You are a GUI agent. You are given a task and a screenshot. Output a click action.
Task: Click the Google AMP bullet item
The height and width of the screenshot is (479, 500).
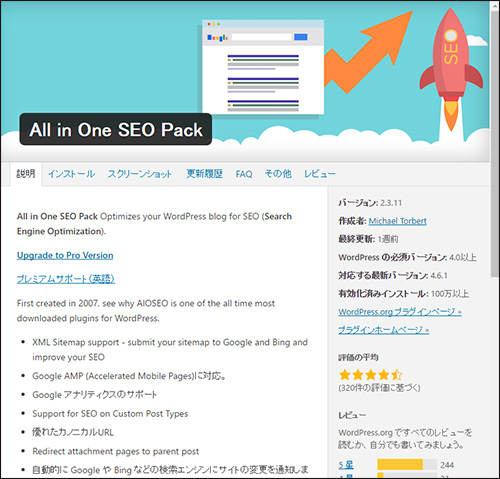click(x=129, y=376)
